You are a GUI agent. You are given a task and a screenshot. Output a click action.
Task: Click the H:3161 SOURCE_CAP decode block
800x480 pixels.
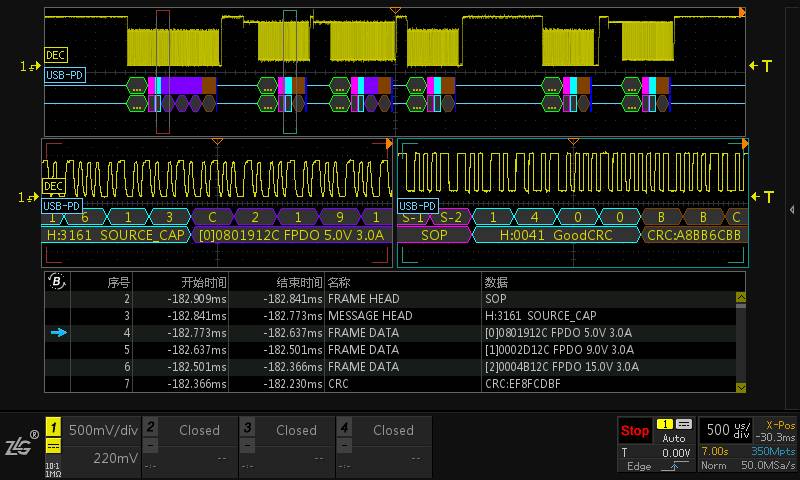(116, 235)
